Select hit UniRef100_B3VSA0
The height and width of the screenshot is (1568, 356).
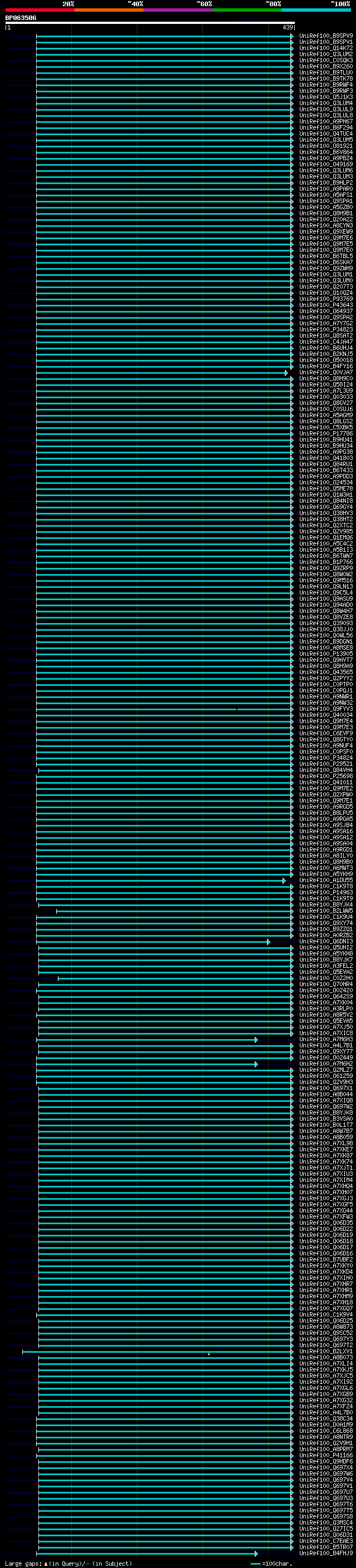pyautogui.click(x=326, y=1119)
